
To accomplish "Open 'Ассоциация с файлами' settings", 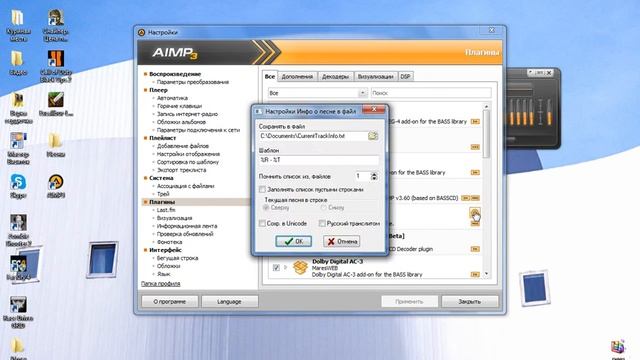I will tap(186, 186).
